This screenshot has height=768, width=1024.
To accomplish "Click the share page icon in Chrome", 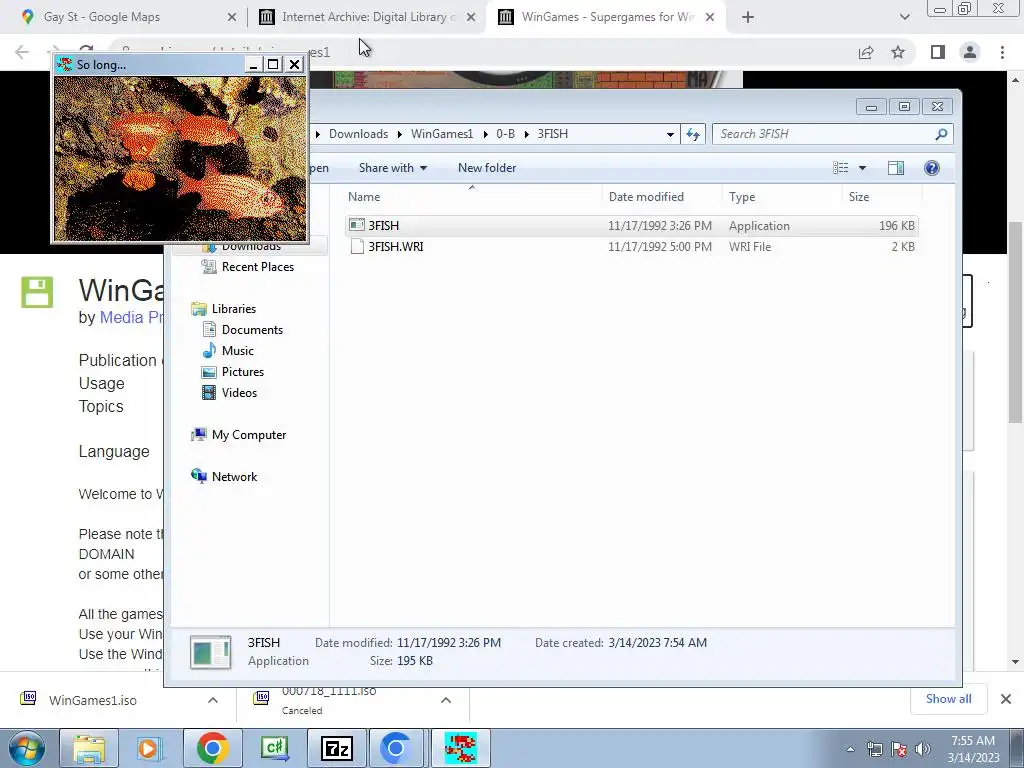I will click(866, 52).
